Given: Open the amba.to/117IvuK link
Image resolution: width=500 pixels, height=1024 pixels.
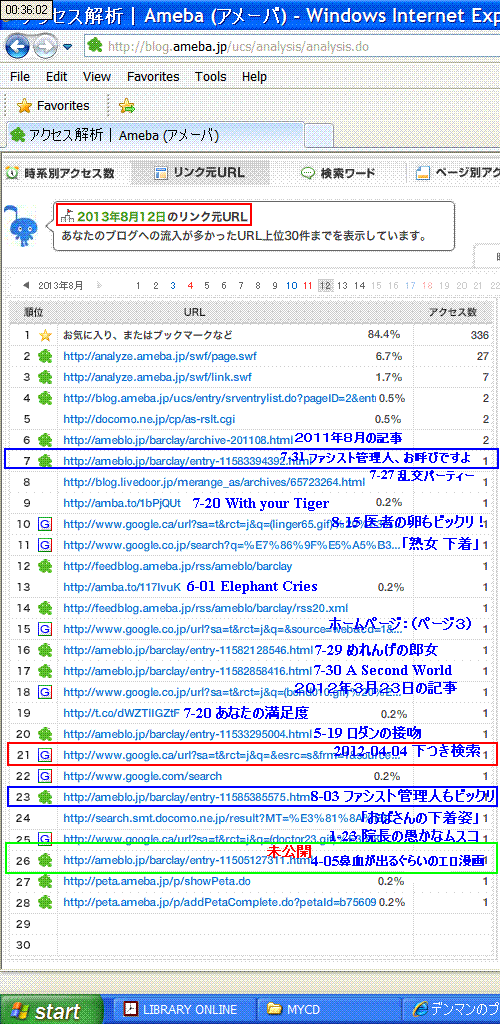Looking at the screenshot, I should [x=122, y=586].
